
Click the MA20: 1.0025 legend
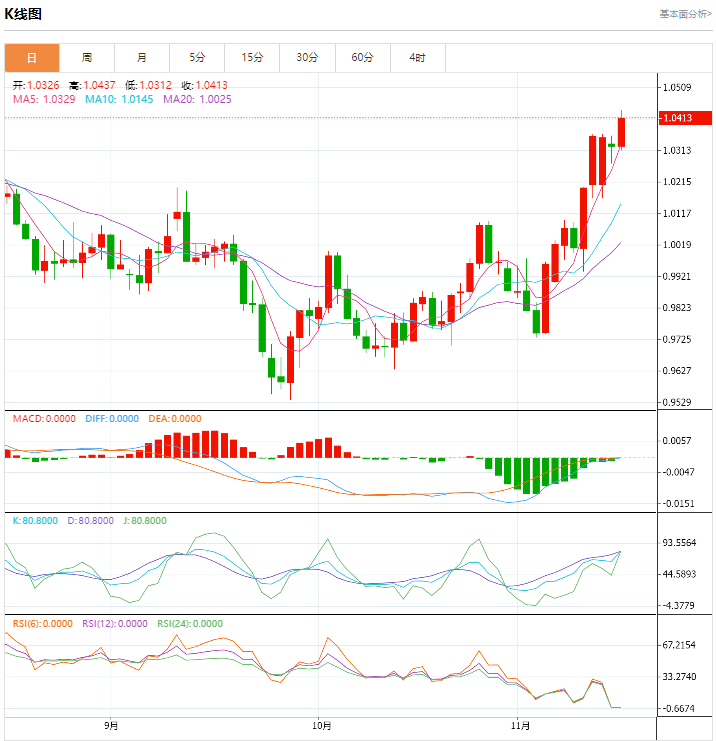(x=197, y=99)
